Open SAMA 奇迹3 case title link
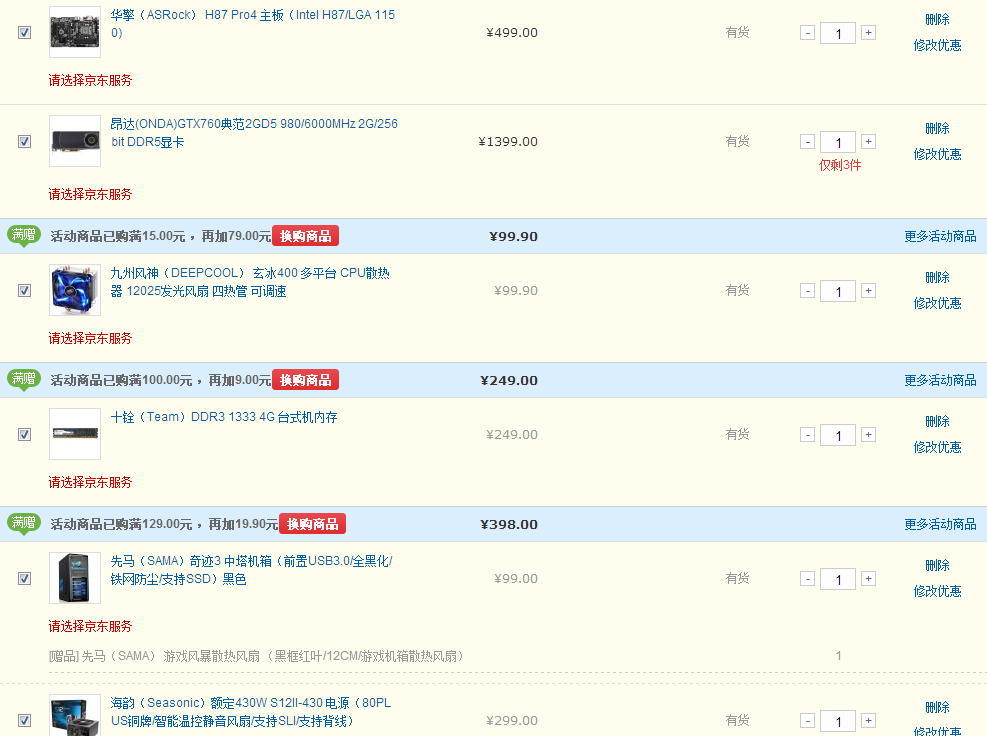 [251, 570]
